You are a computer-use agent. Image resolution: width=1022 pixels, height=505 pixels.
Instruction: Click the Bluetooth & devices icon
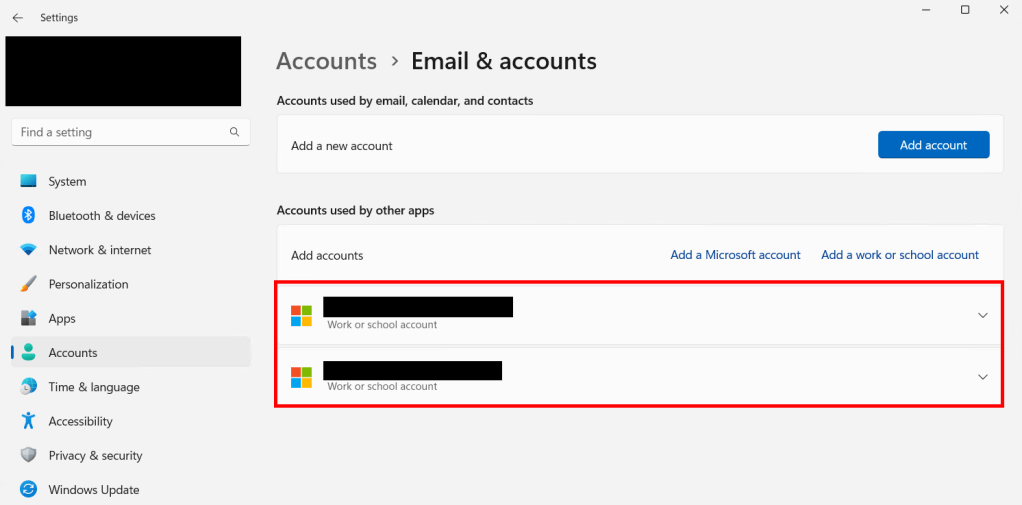(x=28, y=216)
